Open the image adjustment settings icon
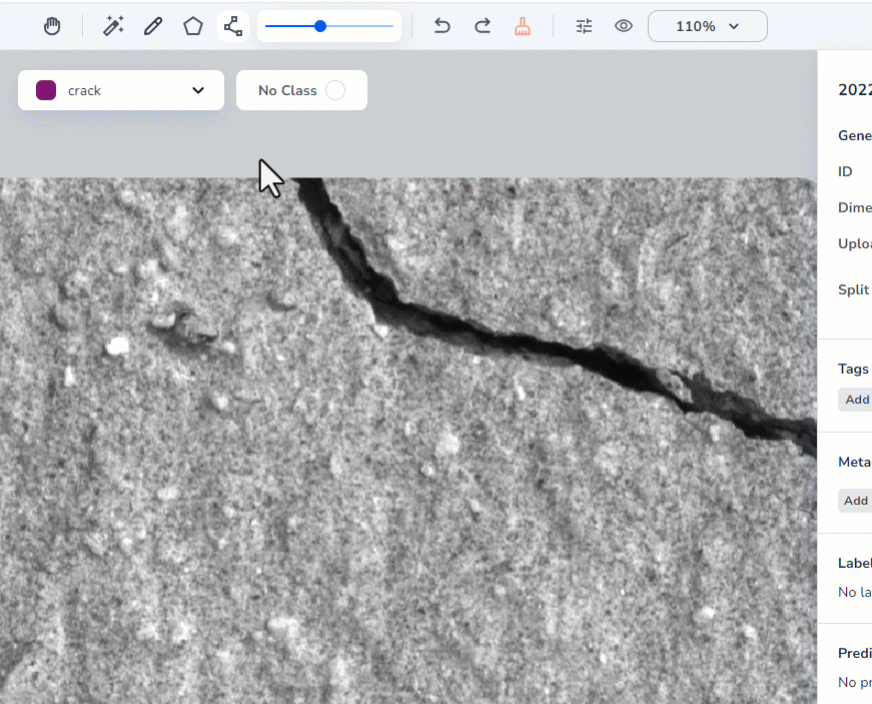Screen dimensions: 872x704 coord(584,26)
